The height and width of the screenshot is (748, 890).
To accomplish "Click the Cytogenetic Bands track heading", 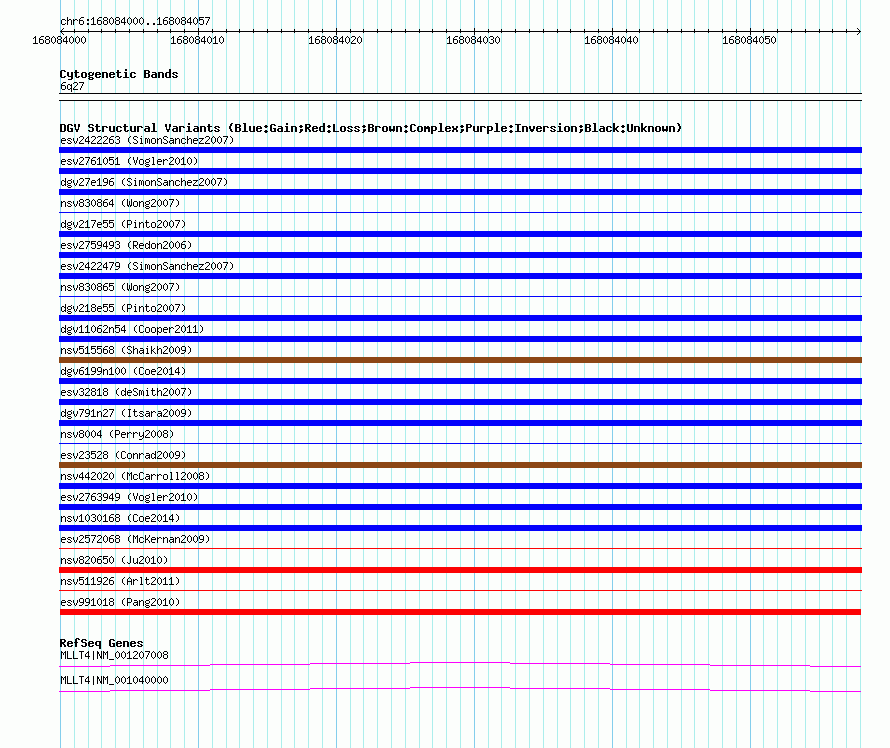I will (x=119, y=74).
